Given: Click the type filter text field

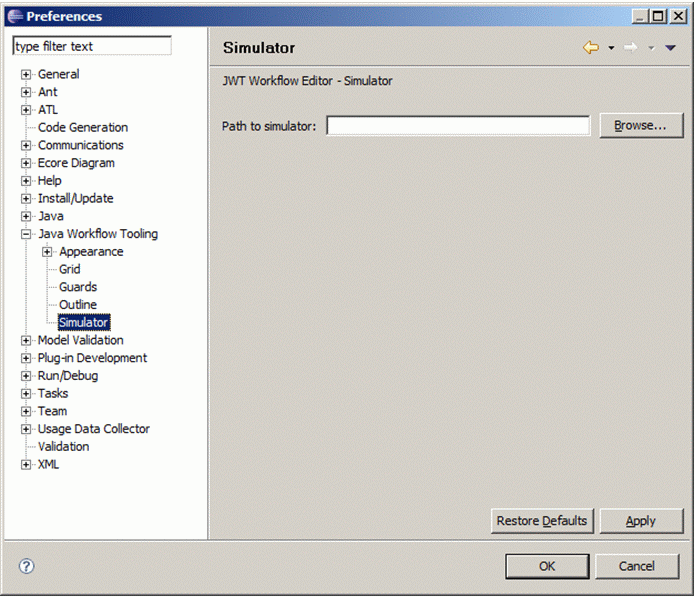Looking at the screenshot, I should point(92,46).
